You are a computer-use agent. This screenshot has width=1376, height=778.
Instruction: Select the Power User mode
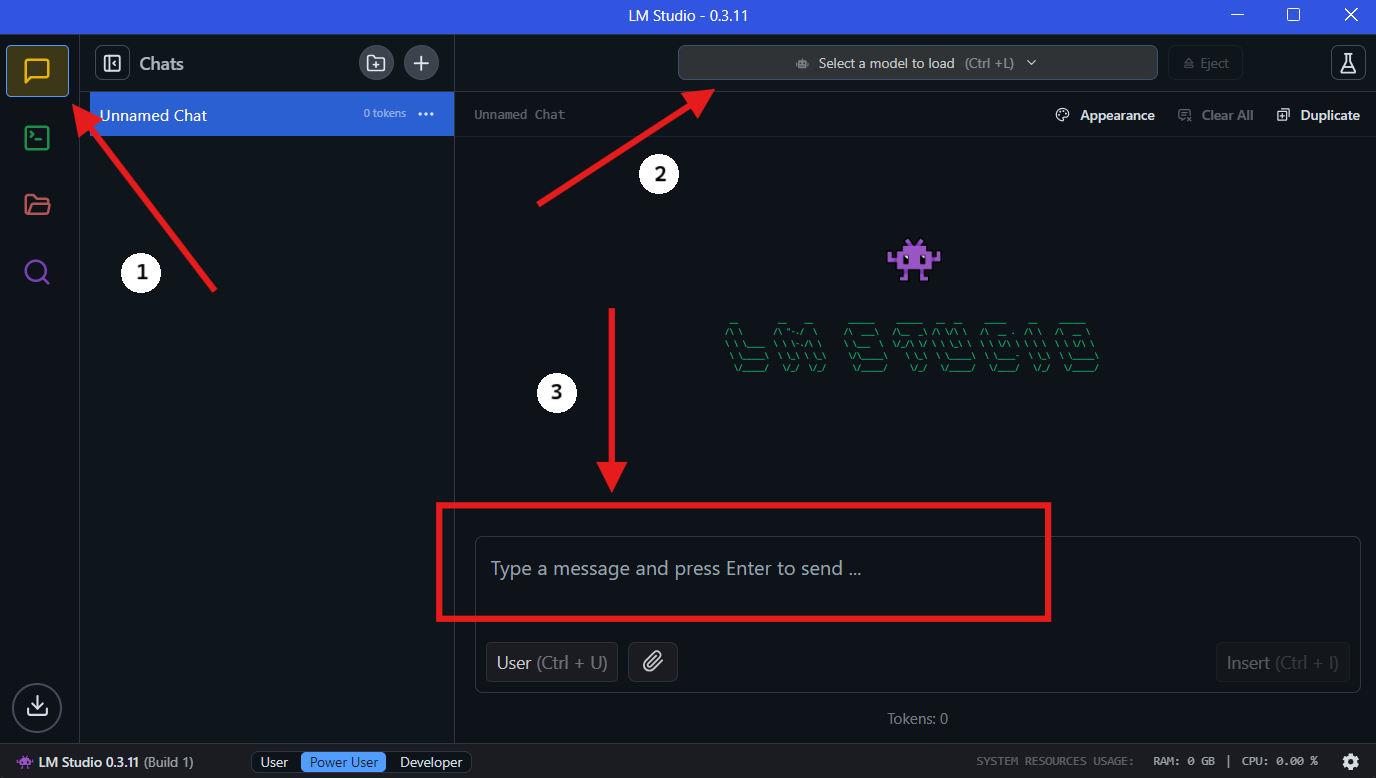click(x=344, y=762)
